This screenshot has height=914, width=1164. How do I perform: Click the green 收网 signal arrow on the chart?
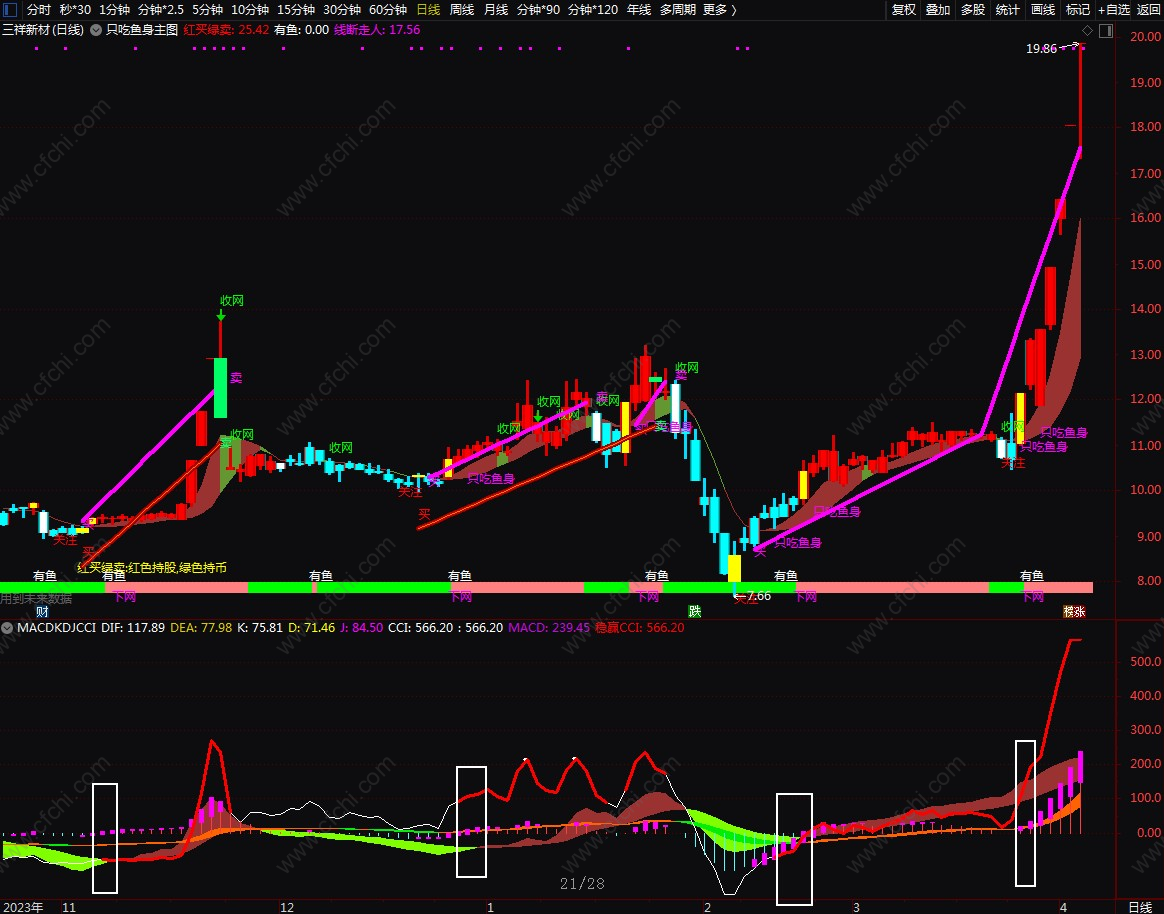[x=221, y=313]
